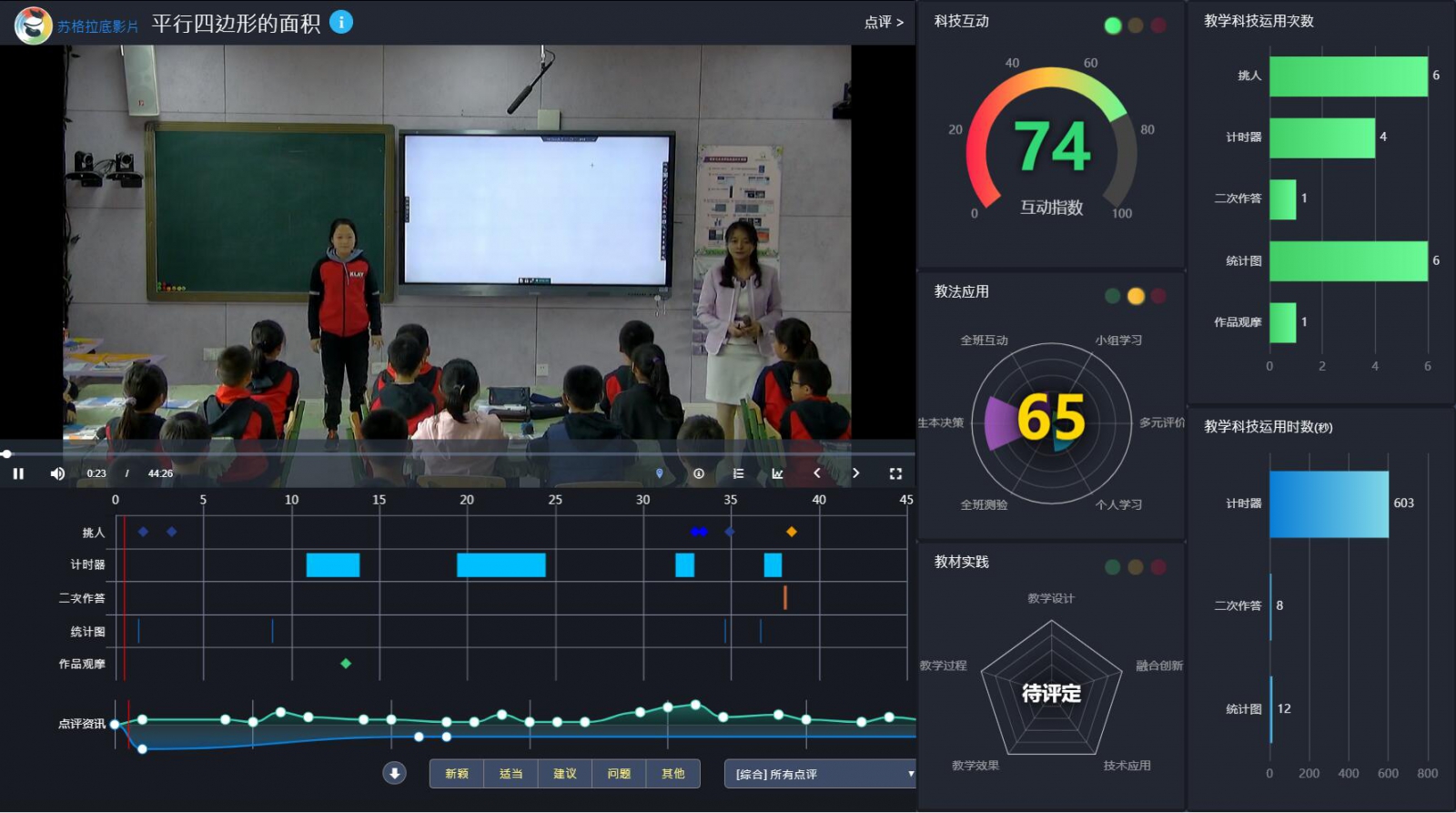Click the blue info icon beside lesson title
The height and width of the screenshot is (813, 1456).
coord(341,22)
